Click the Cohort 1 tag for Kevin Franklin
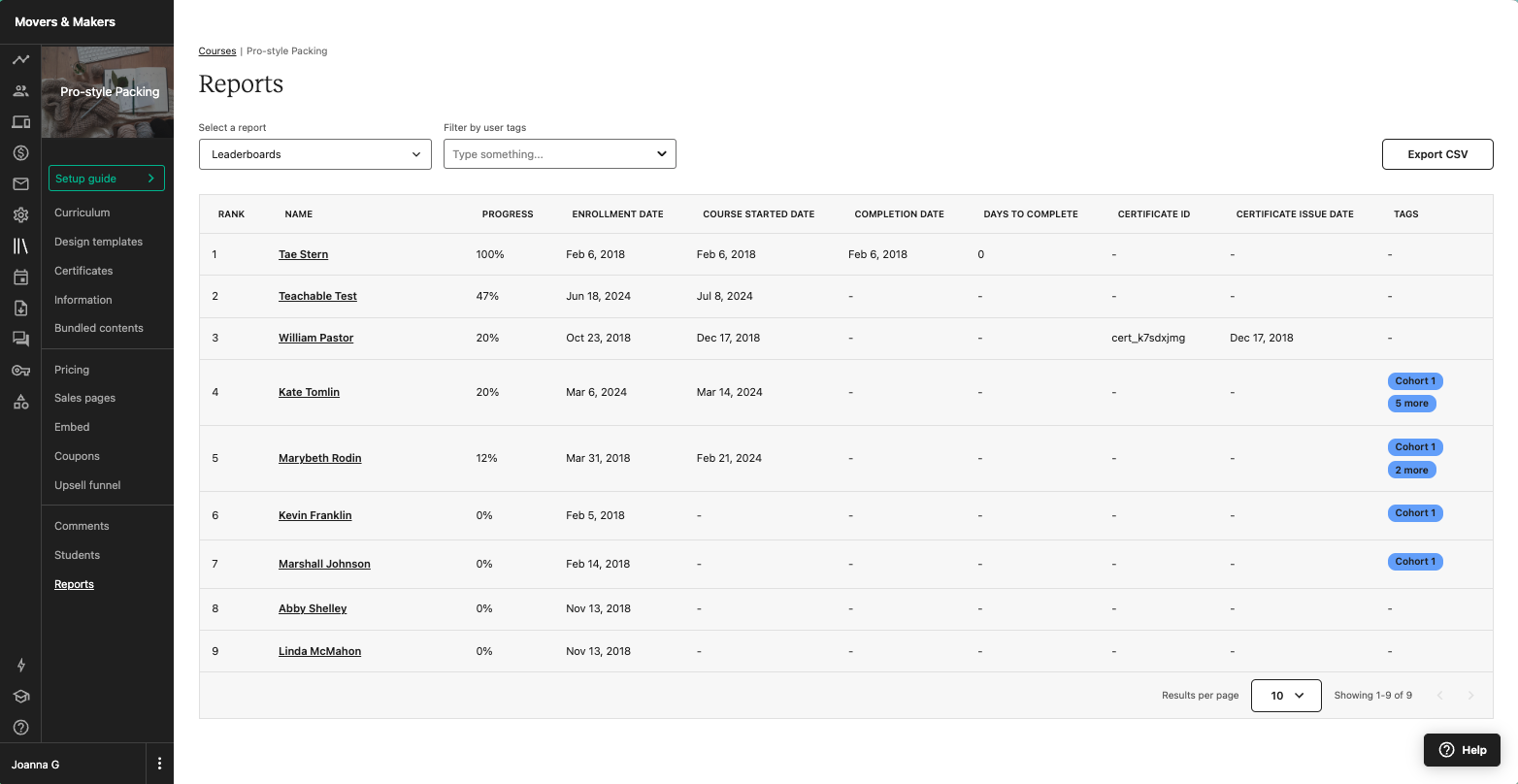1518x784 pixels. (1415, 513)
